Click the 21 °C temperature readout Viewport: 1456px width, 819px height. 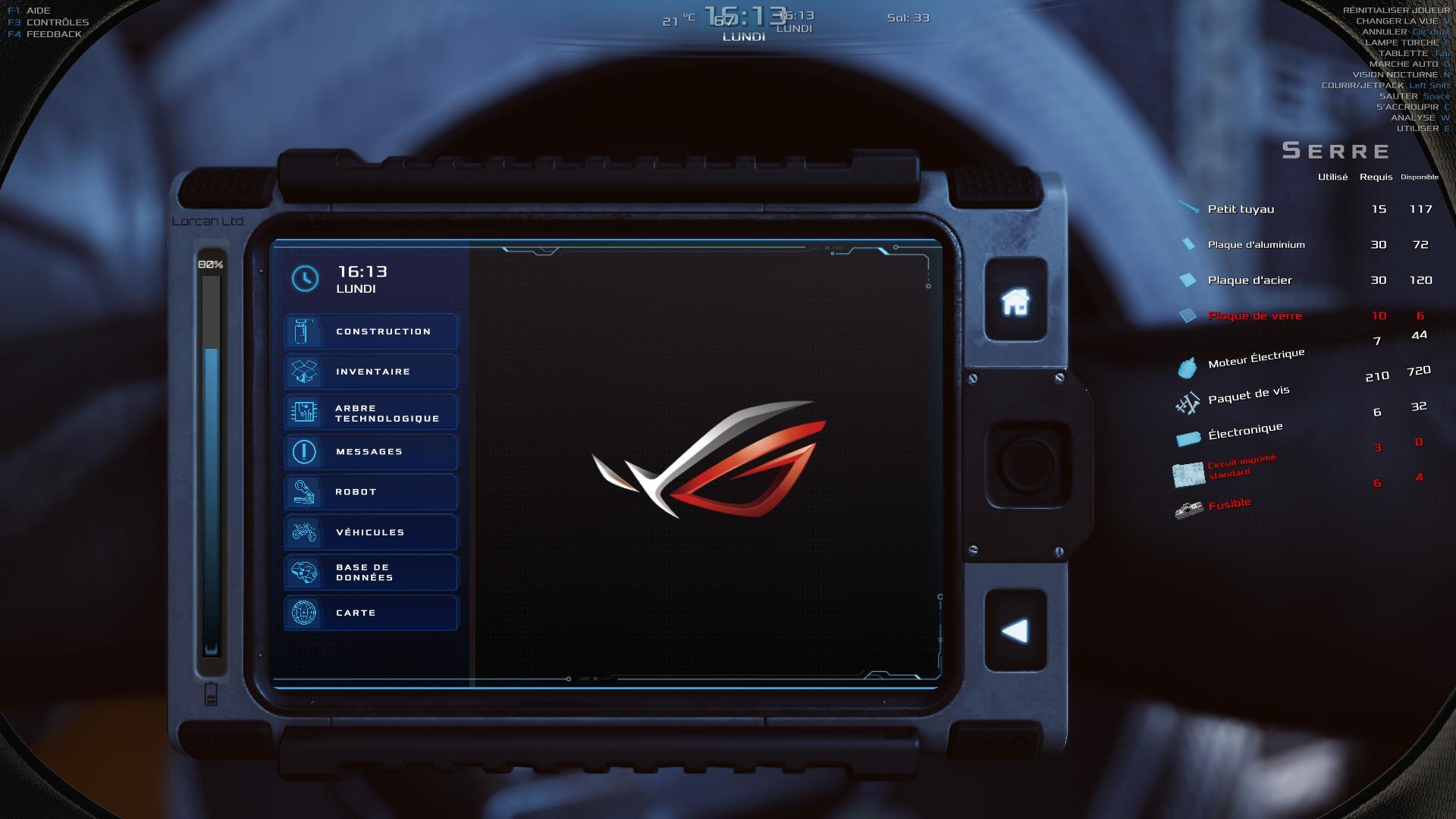pos(678,20)
